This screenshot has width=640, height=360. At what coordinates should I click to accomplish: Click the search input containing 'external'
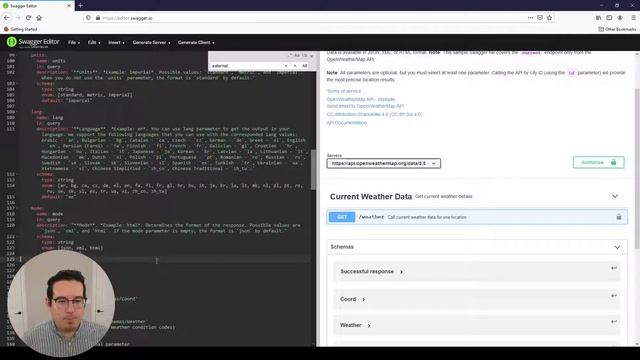pyautogui.click(x=246, y=66)
